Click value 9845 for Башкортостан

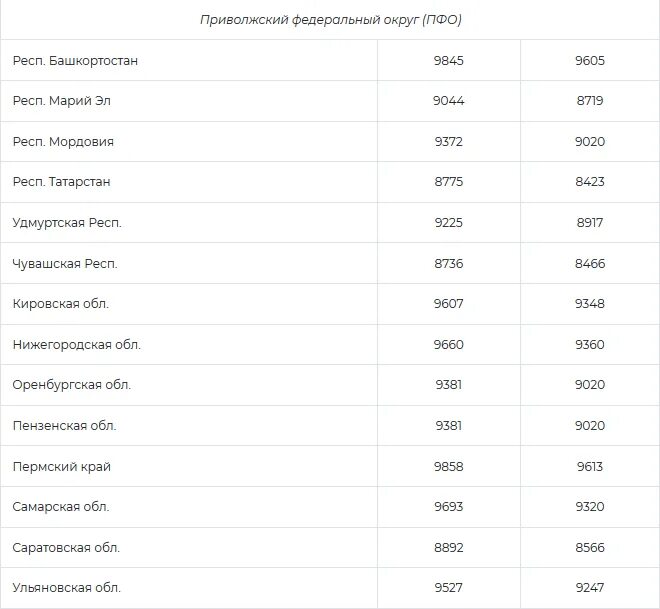449,61
